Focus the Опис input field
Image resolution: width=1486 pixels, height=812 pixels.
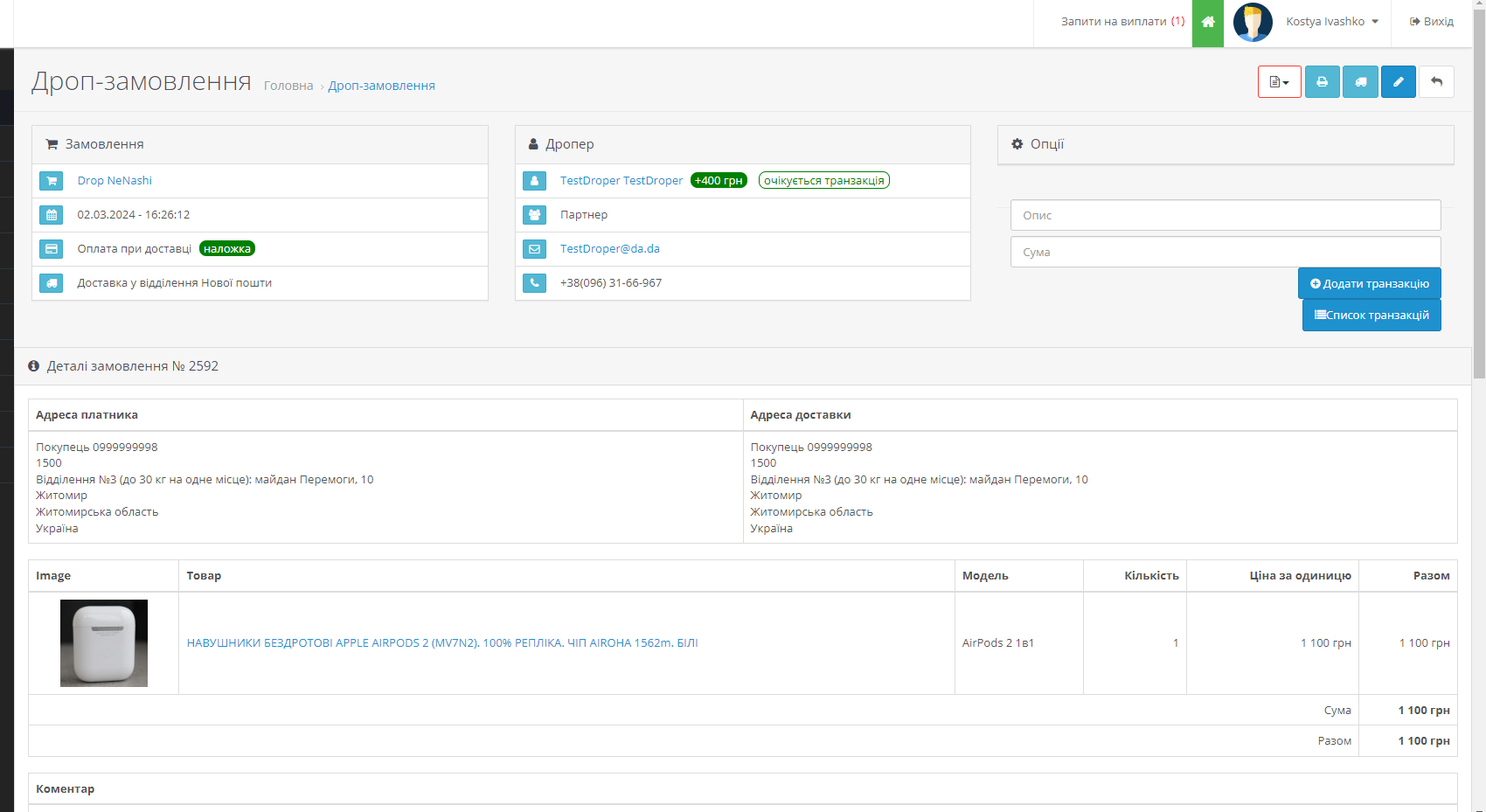click(x=1225, y=216)
